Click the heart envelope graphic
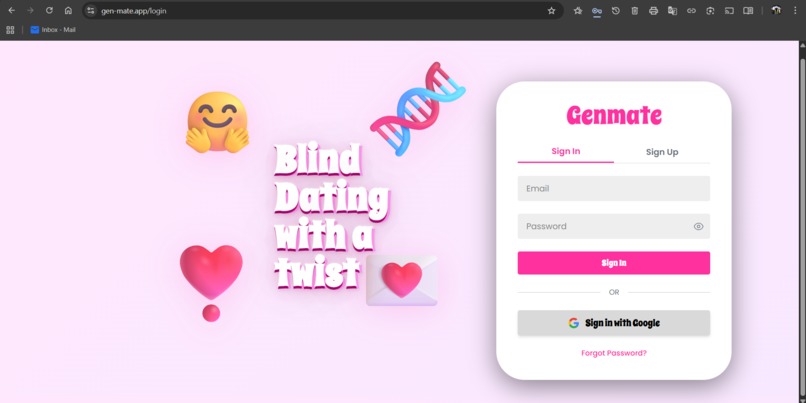Screen dimensions: 806x403 click(x=402, y=281)
